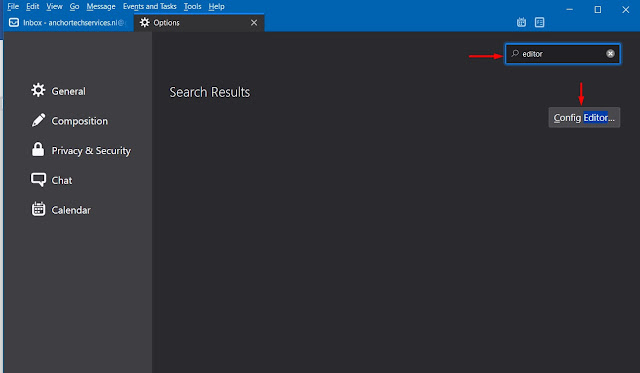
Task: Clear the search field text
Action: coord(610,53)
